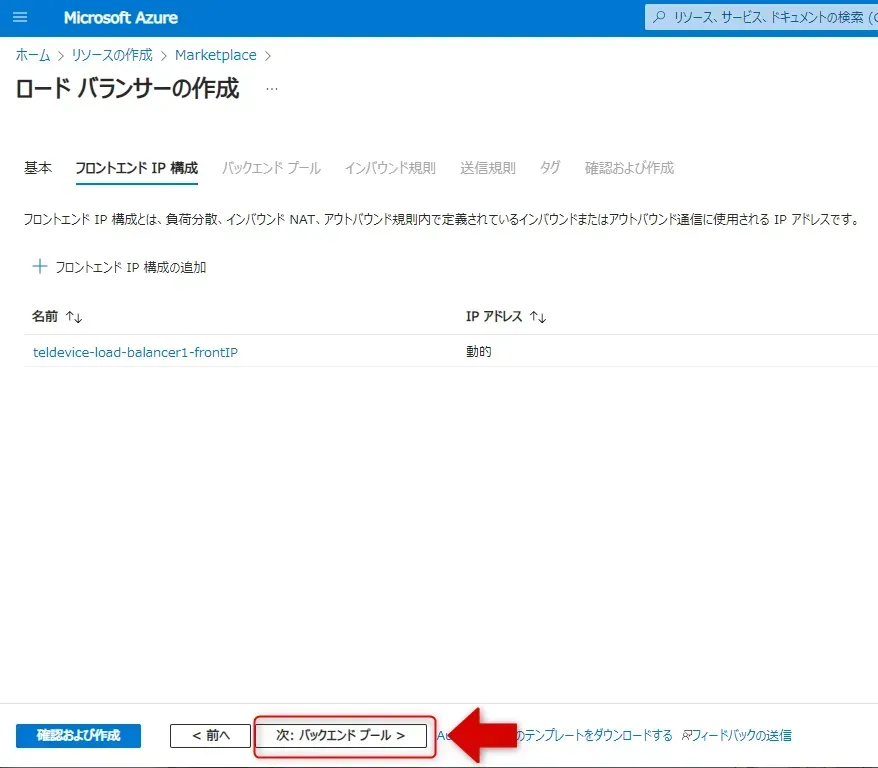The height and width of the screenshot is (768, 878).
Task: Open the 送信規則 tab
Action: [x=488, y=168]
